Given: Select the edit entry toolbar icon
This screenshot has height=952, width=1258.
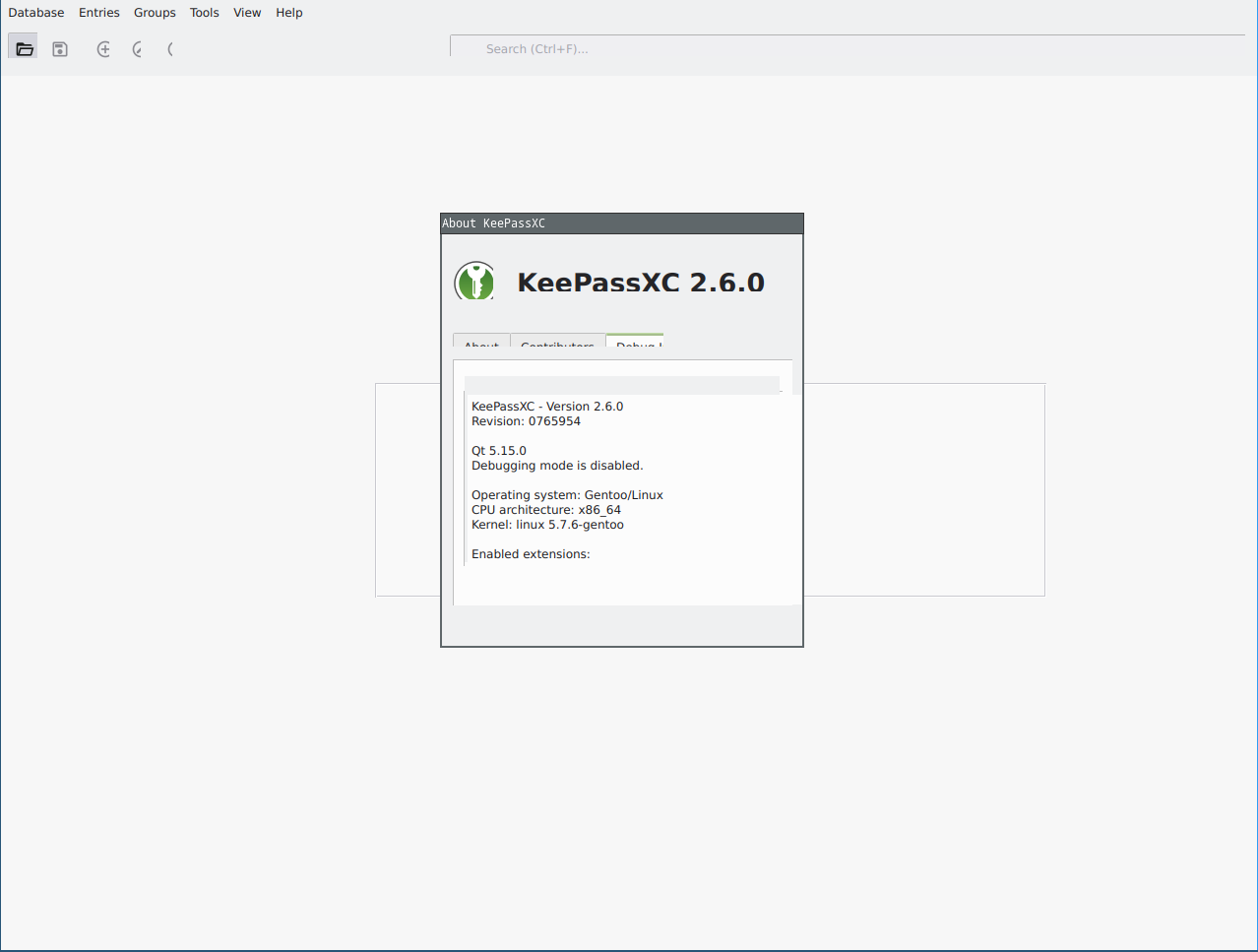Looking at the screenshot, I should coord(136,48).
